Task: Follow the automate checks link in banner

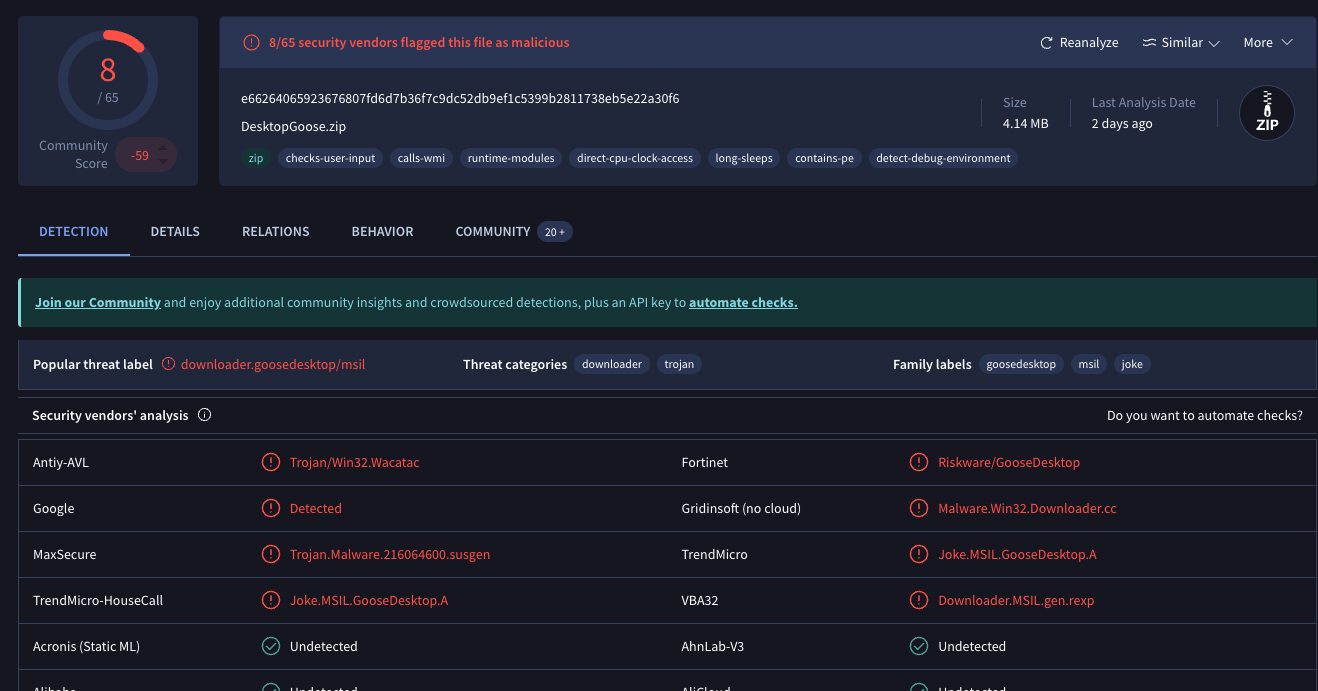Action: [743, 302]
